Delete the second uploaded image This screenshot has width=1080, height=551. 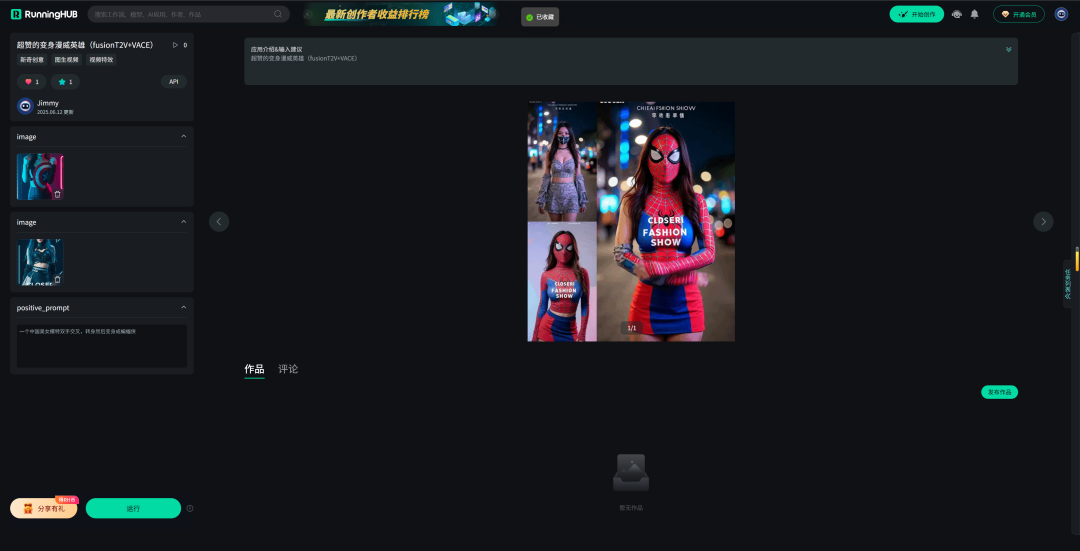(x=57, y=280)
